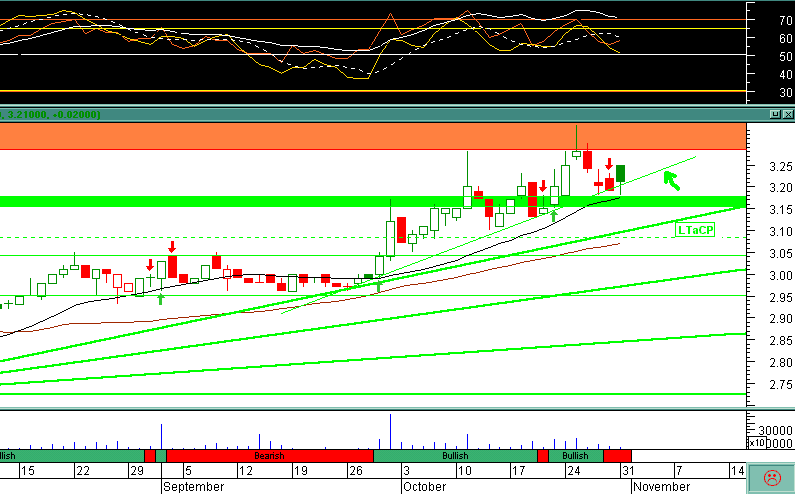Click date label 31 on time axis
This screenshot has height=494, width=795.
click(x=628, y=471)
